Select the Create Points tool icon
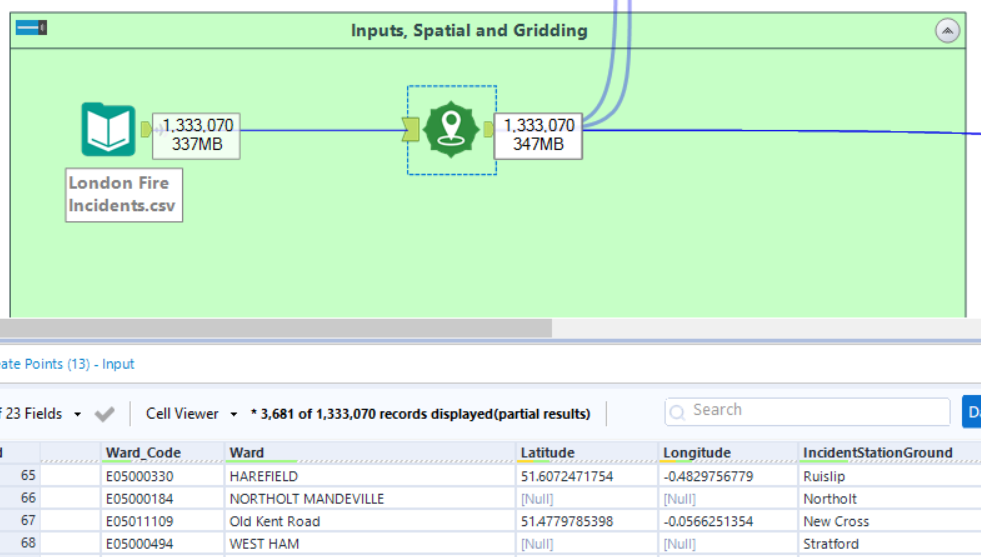This screenshot has height=557, width=981. (x=451, y=129)
